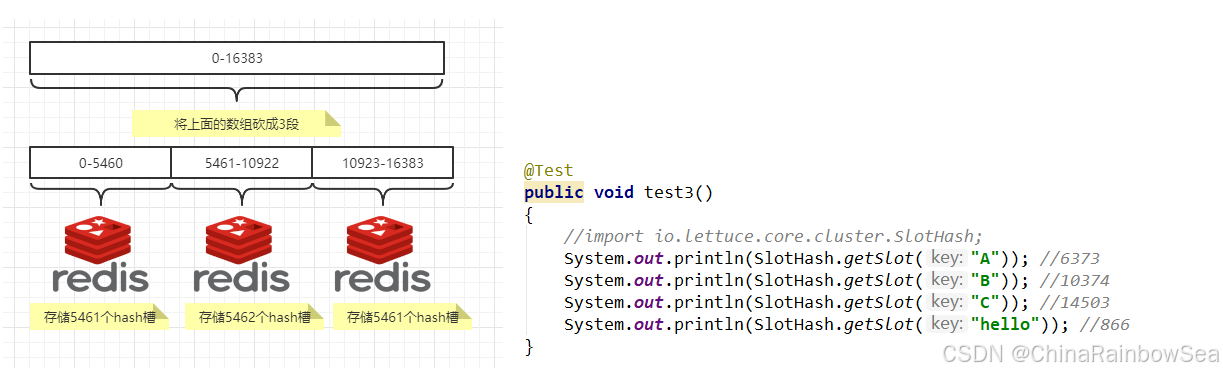Click the note labeled 存储5462个hash槽

pyautogui.click(x=255, y=318)
